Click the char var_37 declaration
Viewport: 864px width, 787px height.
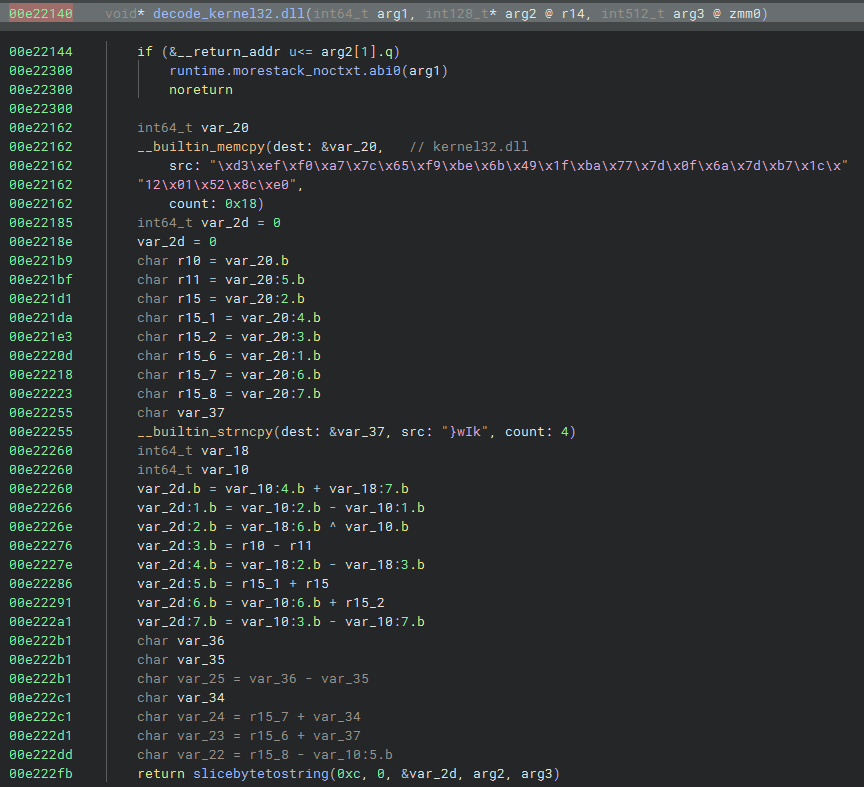pyautogui.click(x=181, y=413)
